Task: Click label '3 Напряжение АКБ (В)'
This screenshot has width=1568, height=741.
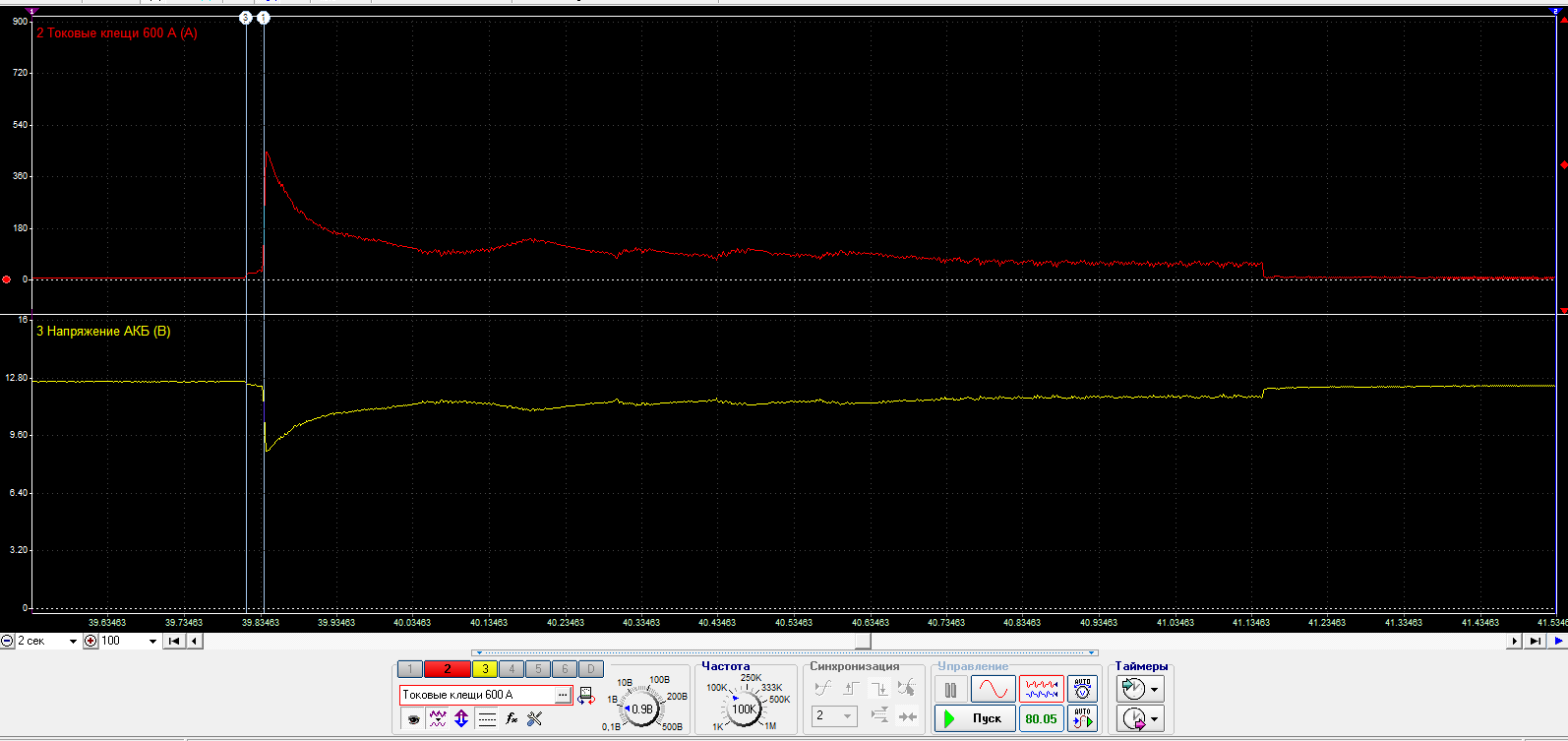Action: [x=103, y=331]
